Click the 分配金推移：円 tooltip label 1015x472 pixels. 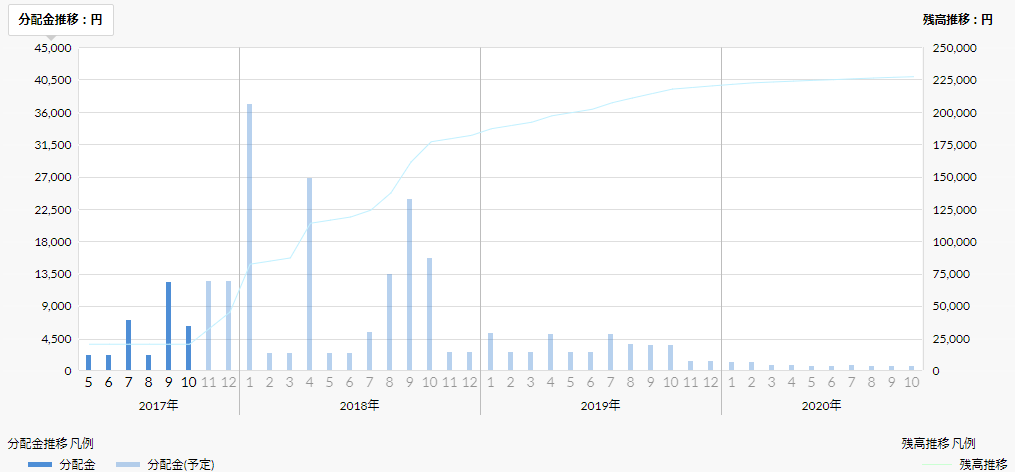(x=60, y=20)
